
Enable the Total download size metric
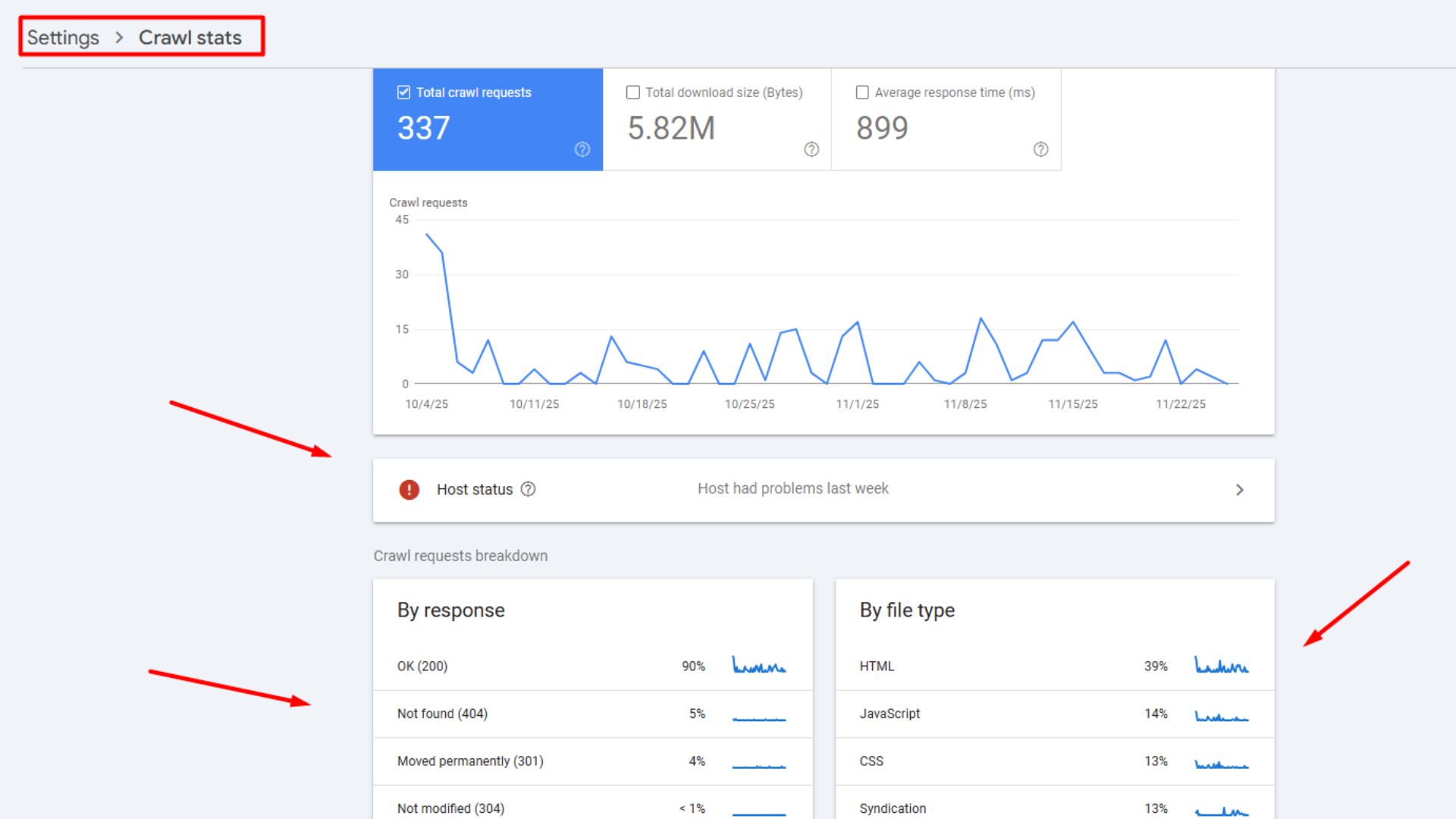(x=633, y=92)
